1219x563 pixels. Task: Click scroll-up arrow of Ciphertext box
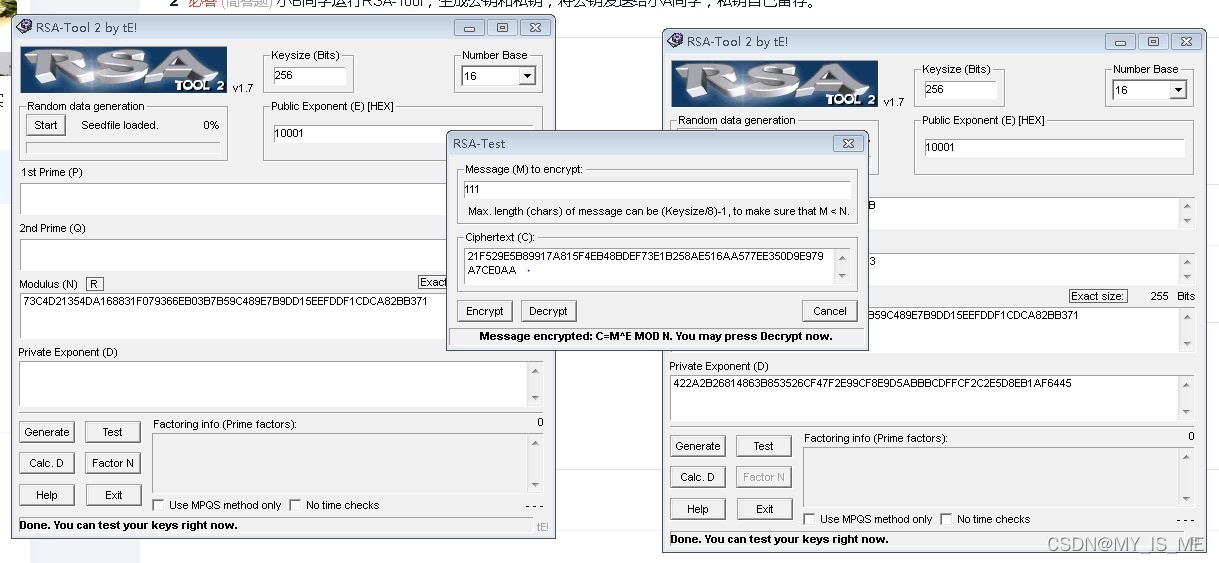point(842,257)
